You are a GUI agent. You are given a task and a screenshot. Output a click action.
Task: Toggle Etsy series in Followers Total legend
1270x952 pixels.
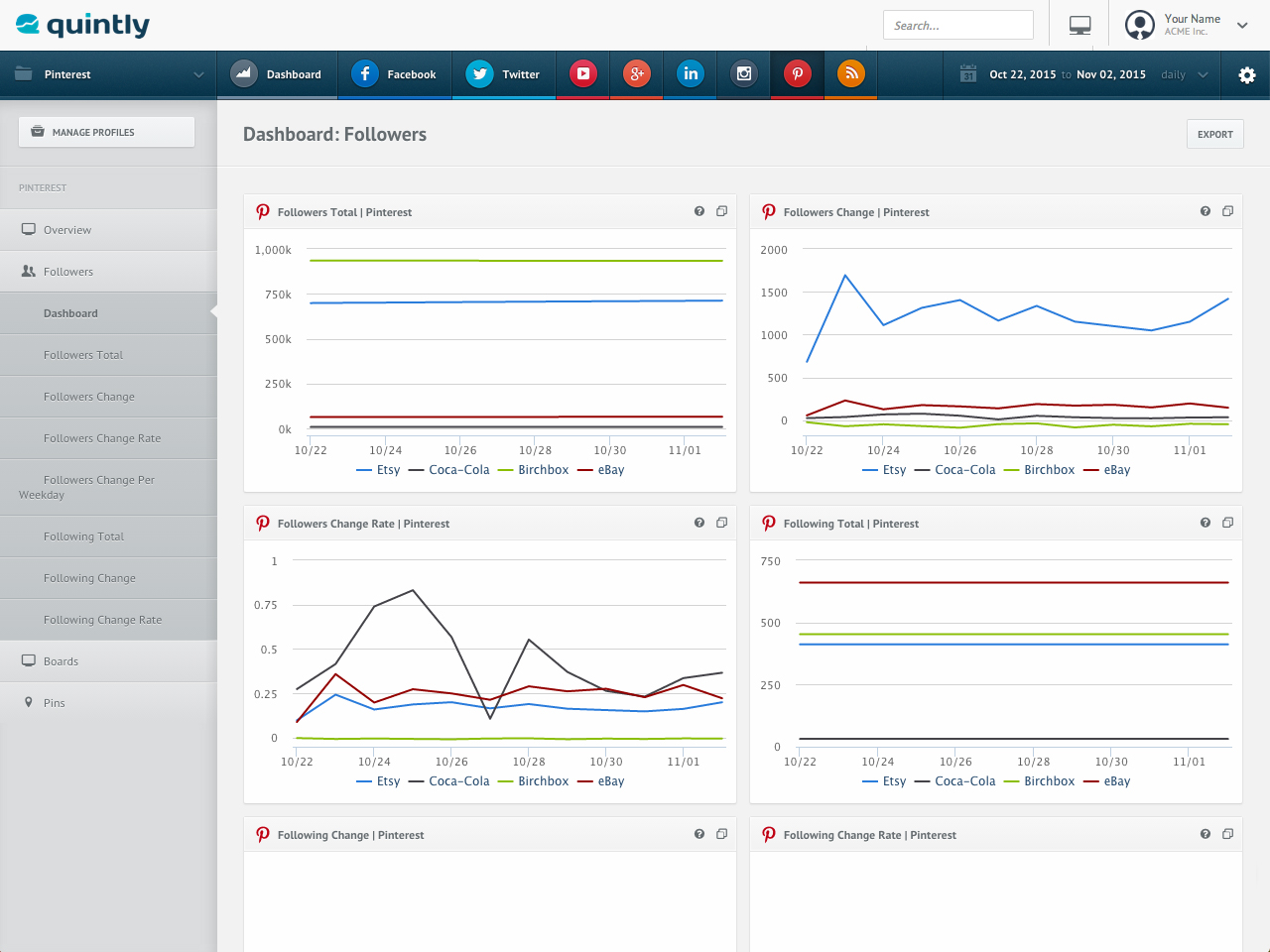point(378,470)
